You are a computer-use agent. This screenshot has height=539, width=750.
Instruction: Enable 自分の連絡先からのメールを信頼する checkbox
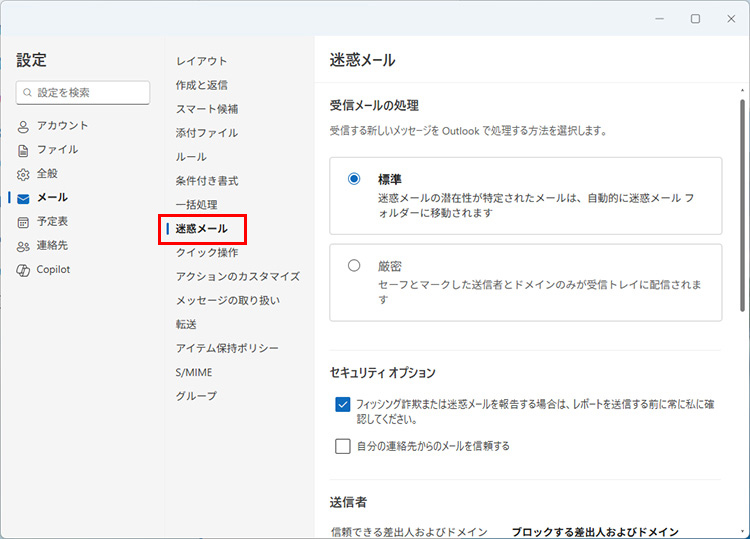coord(343,446)
